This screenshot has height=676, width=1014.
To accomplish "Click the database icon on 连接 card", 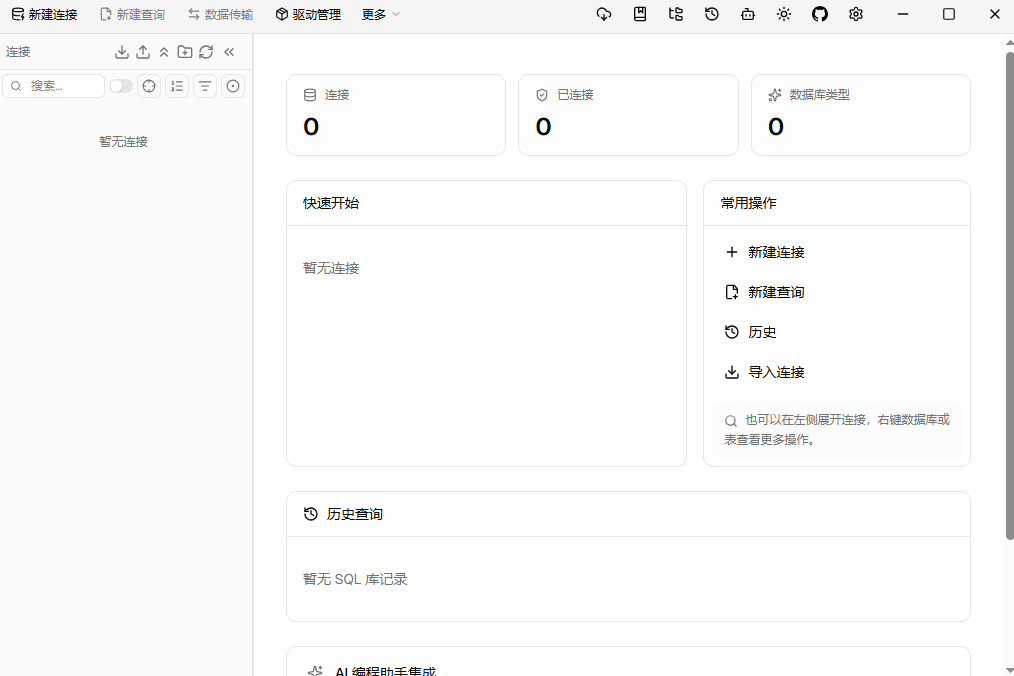I will 310,95.
